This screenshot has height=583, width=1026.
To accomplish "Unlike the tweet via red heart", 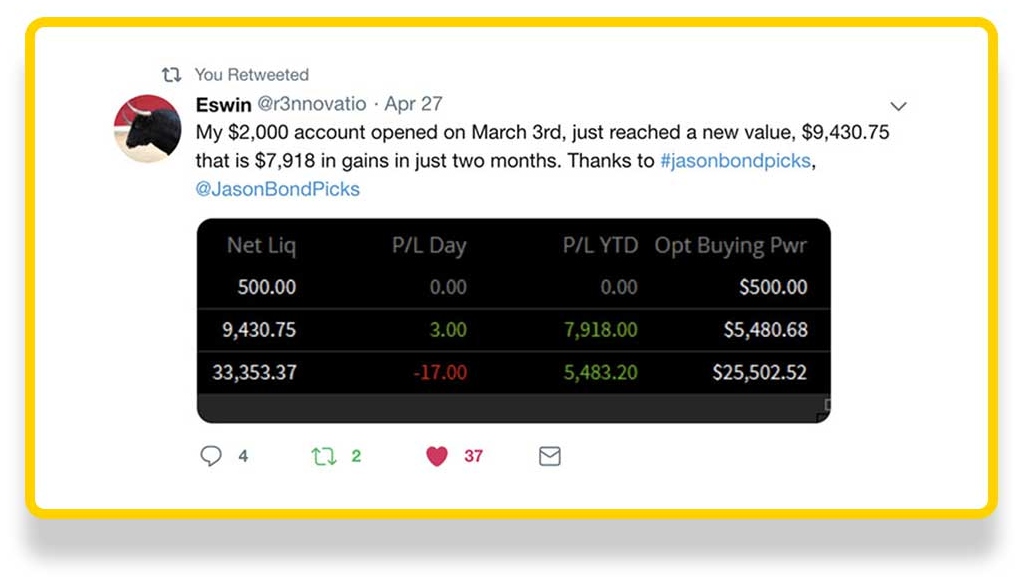I will pyautogui.click(x=437, y=455).
